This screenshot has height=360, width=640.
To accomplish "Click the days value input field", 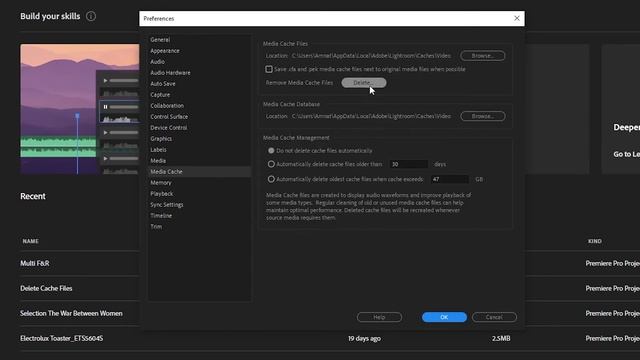I will pos(409,164).
